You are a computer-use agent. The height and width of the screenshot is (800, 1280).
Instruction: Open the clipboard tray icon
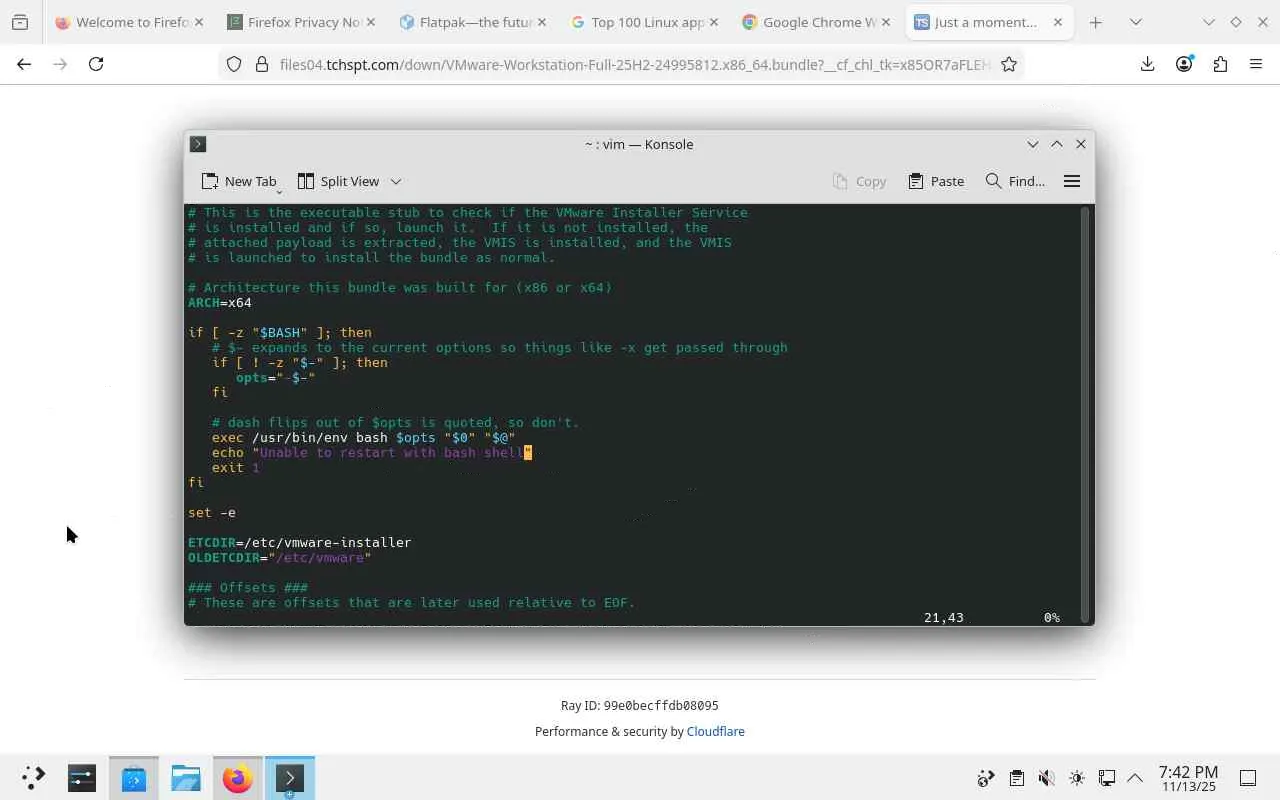click(x=1016, y=778)
